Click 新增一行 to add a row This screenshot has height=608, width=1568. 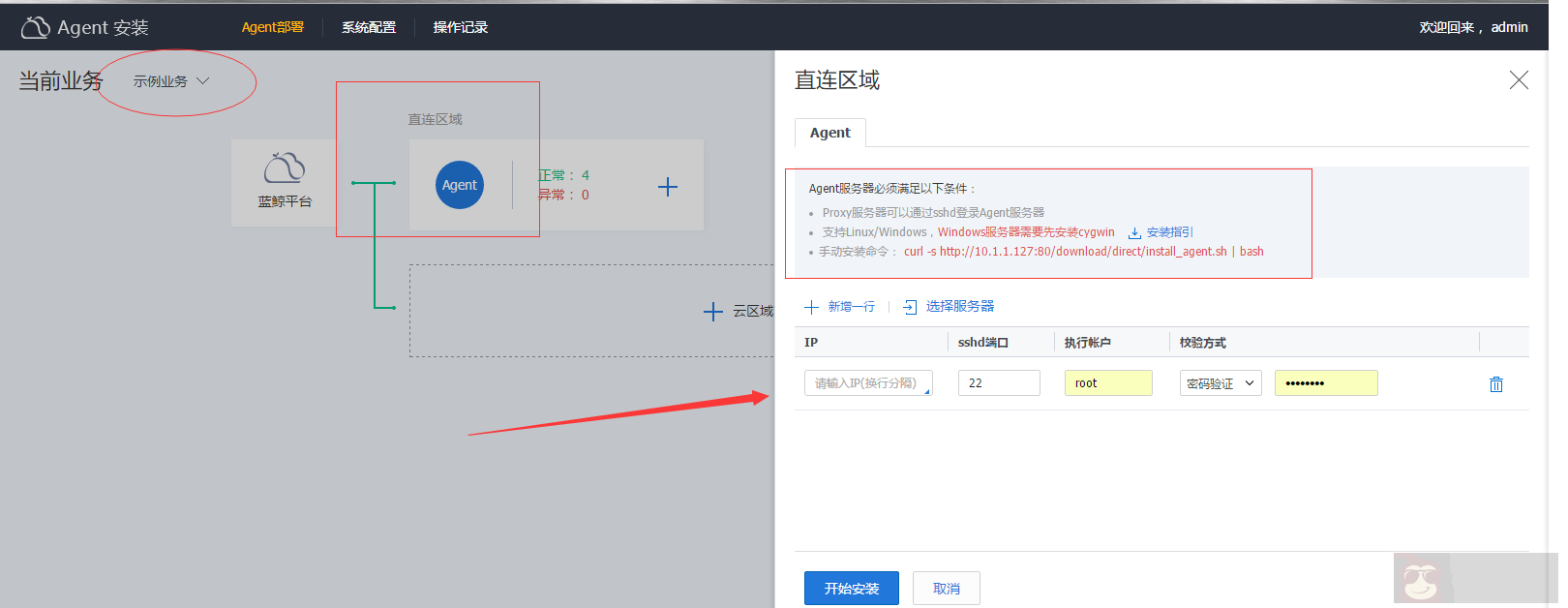852,307
